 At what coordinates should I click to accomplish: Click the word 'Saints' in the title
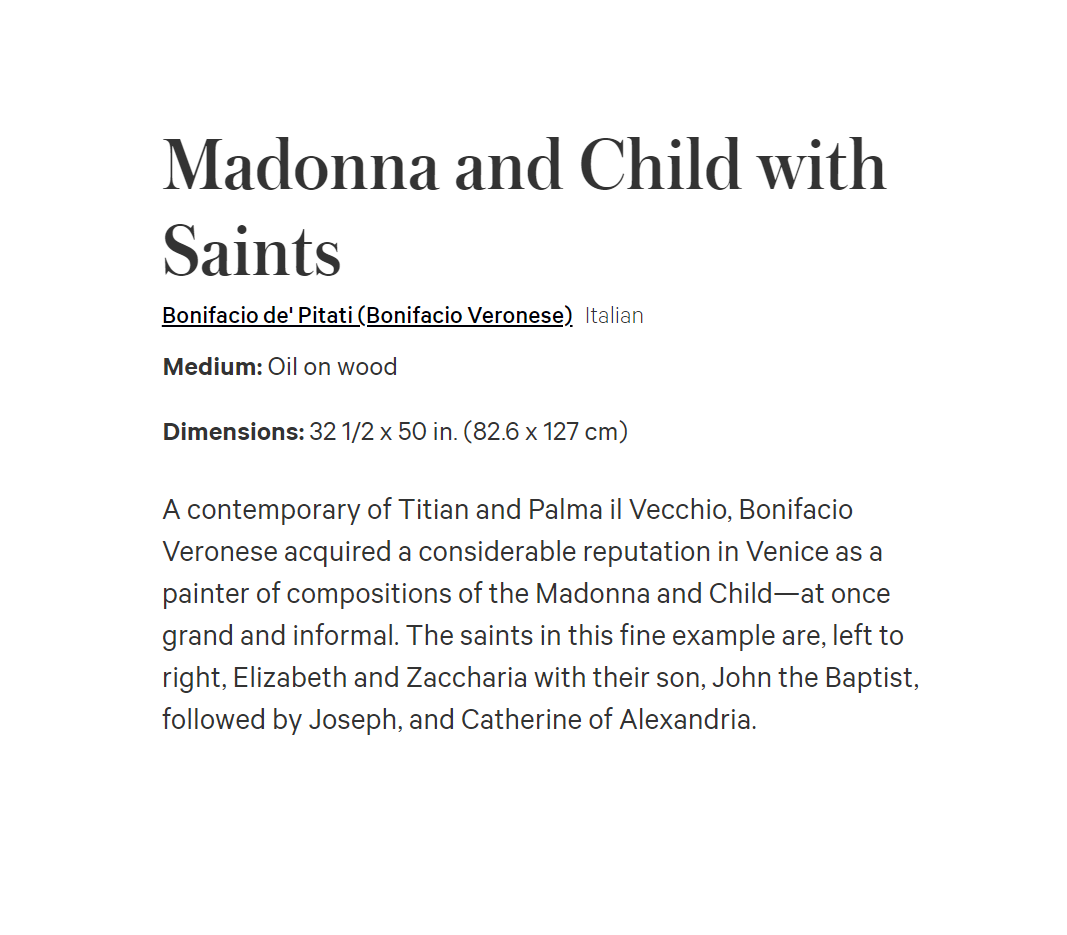coord(251,251)
